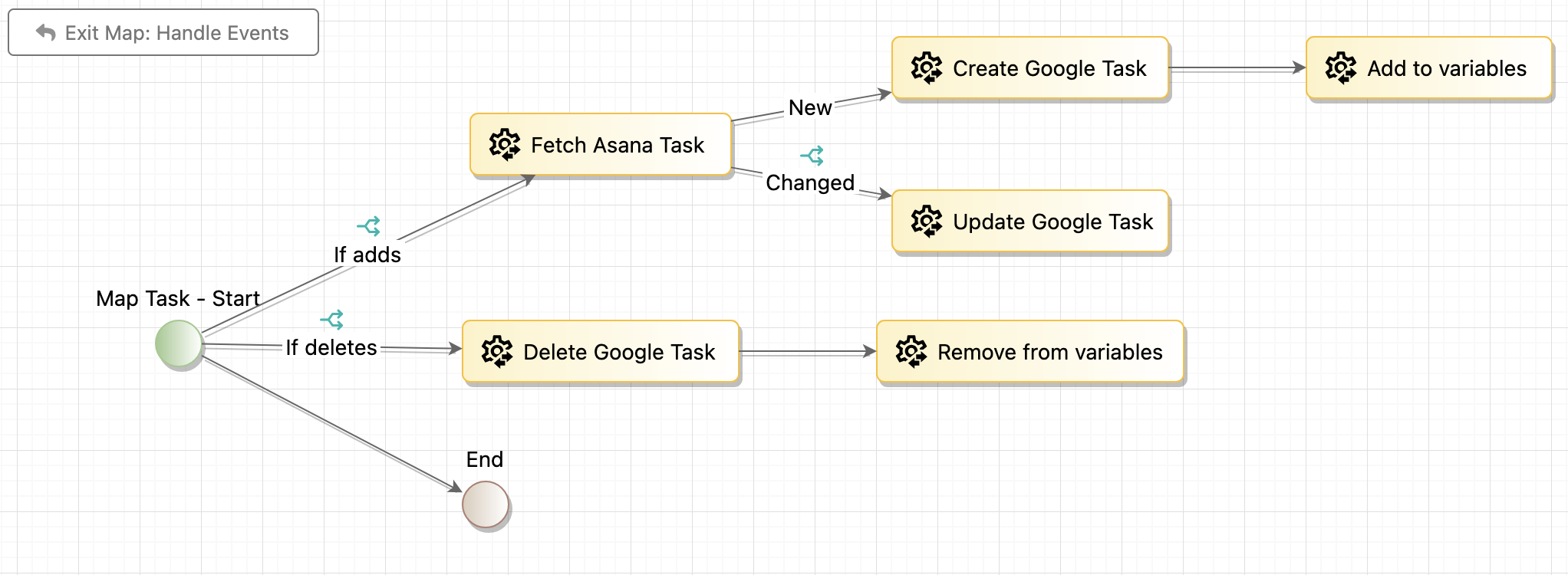Click the gear icon on Add to variables
This screenshot has width=1568, height=575.
[x=1340, y=68]
